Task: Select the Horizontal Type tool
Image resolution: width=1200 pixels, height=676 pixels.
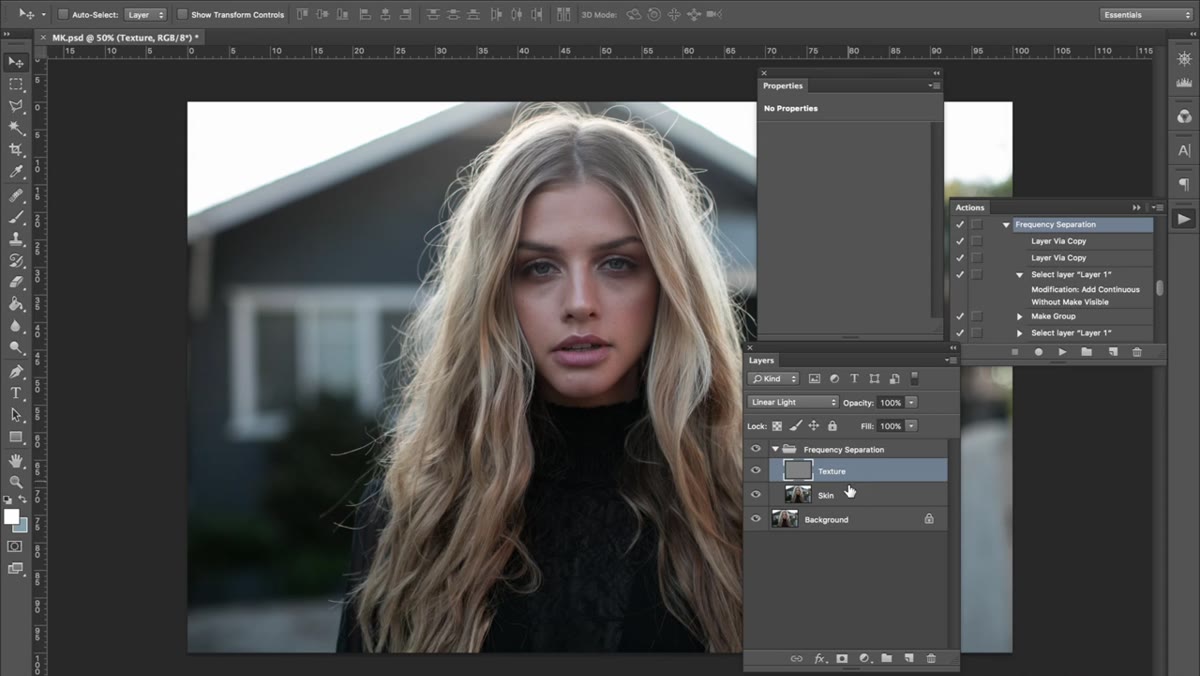Action: click(x=15, y=393)
